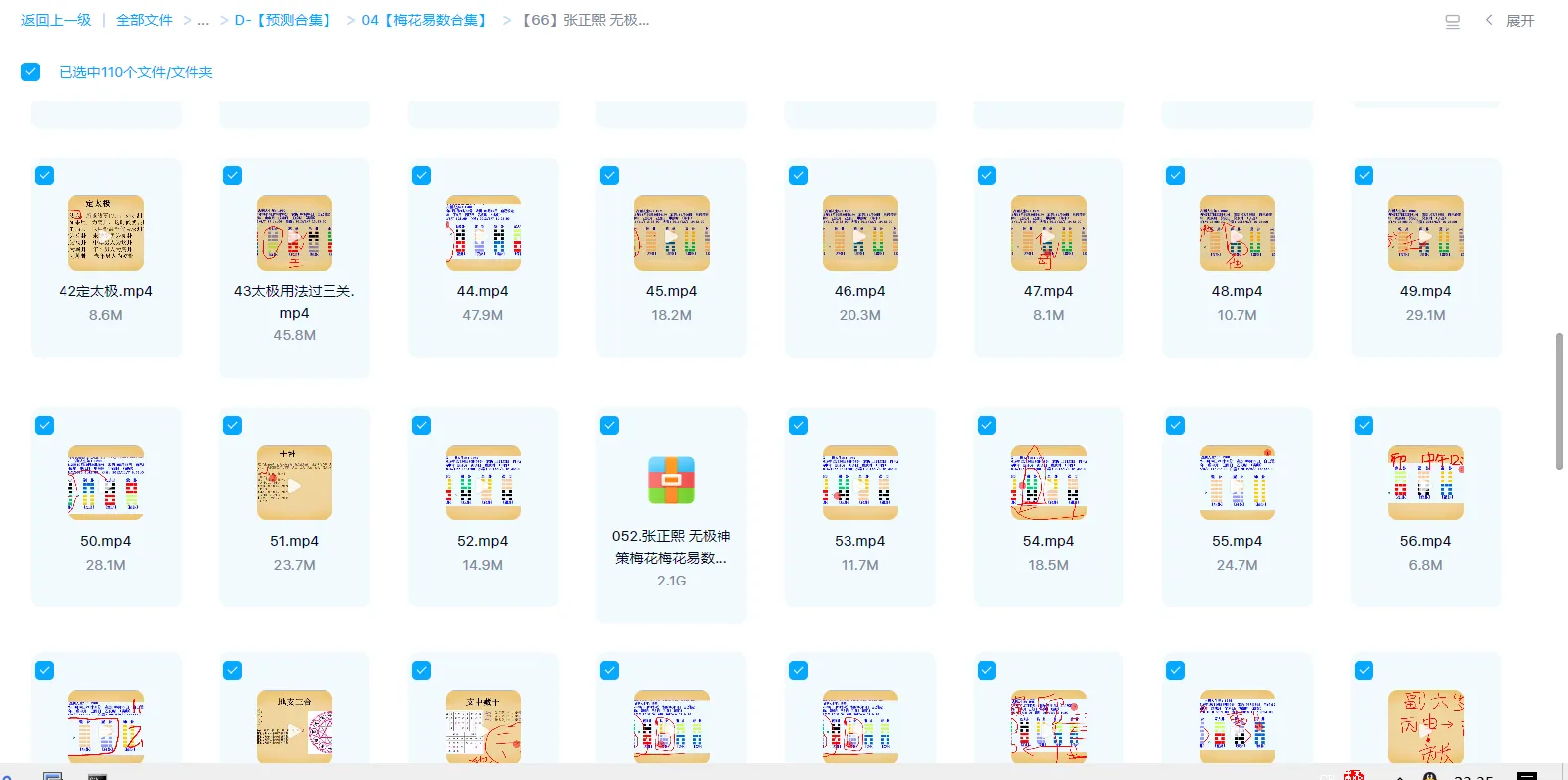1568x780 pixels.
Task: Click the 已选中110个文件/文件夹 selection text
Action: tap(136, 72)
